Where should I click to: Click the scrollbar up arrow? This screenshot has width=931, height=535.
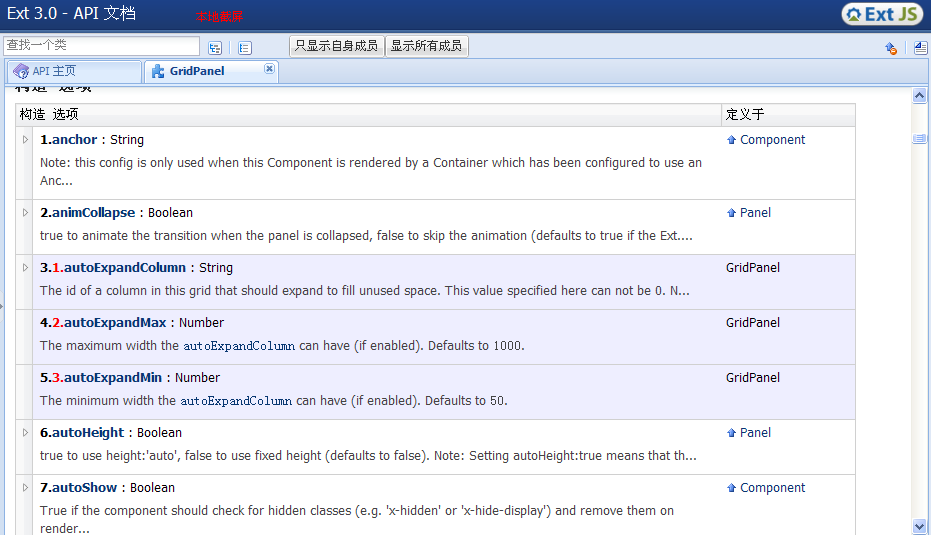coord(919,96)
